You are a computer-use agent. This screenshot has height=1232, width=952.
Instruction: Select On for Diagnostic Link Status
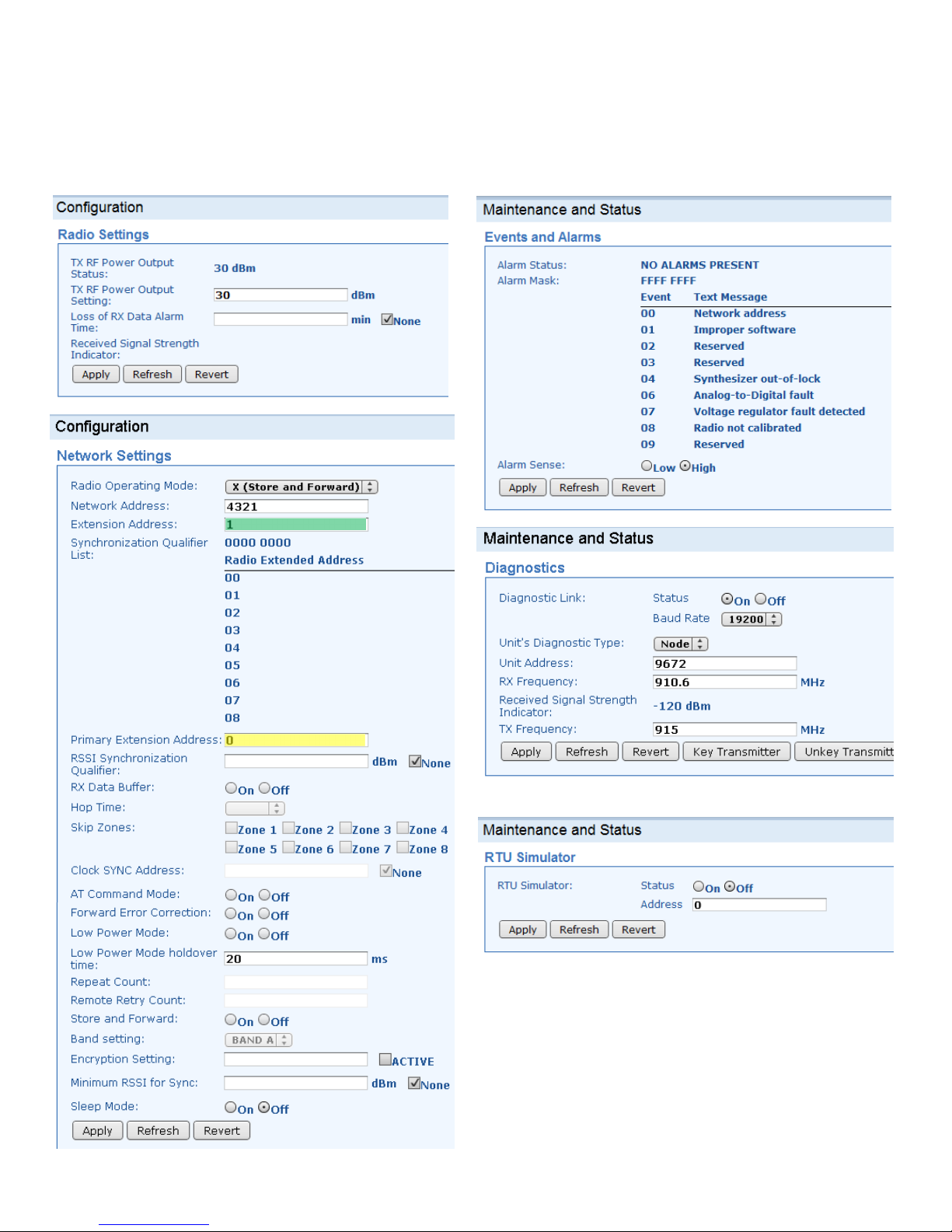[x=727, y=599]
